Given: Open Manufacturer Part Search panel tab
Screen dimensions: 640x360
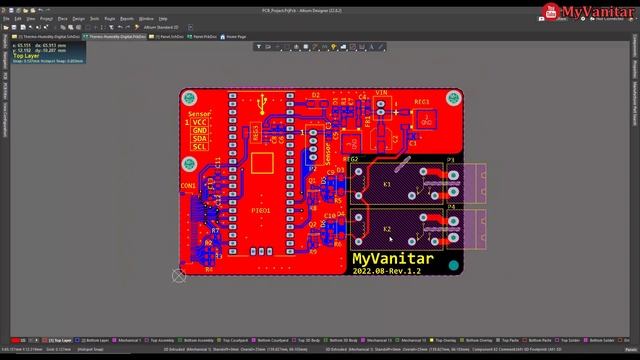Looking at the screenshot, I should tap(635, 103).
